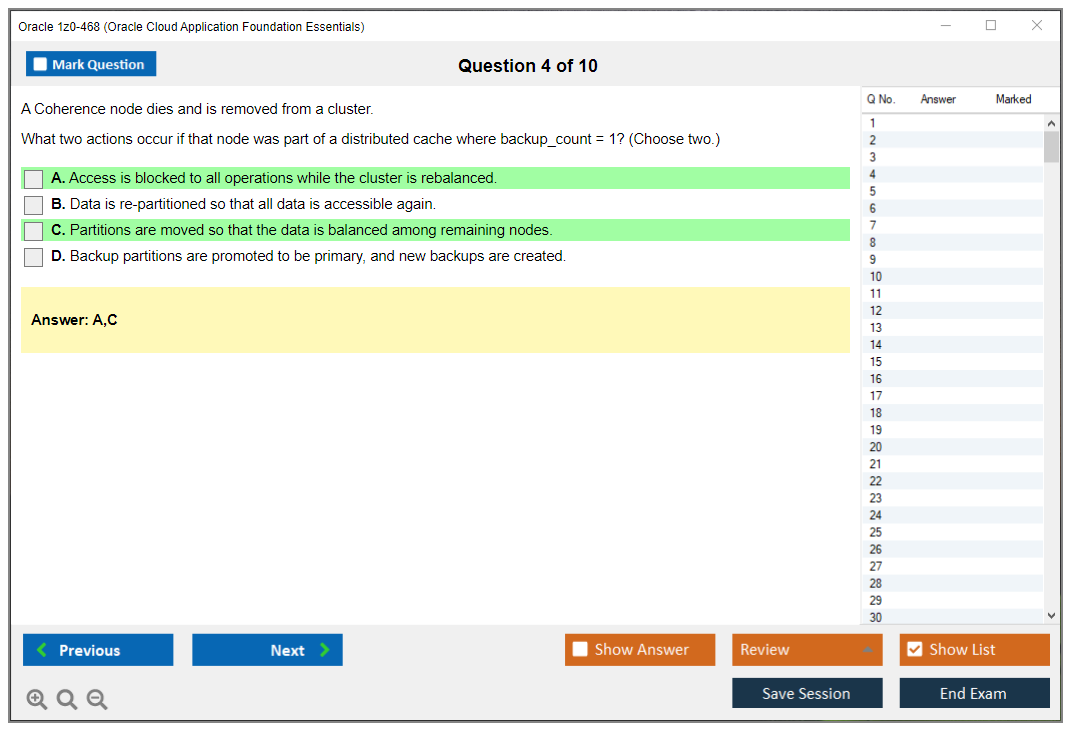
Task: Check answer option A checkbox
Action: [x=33, y=179]
